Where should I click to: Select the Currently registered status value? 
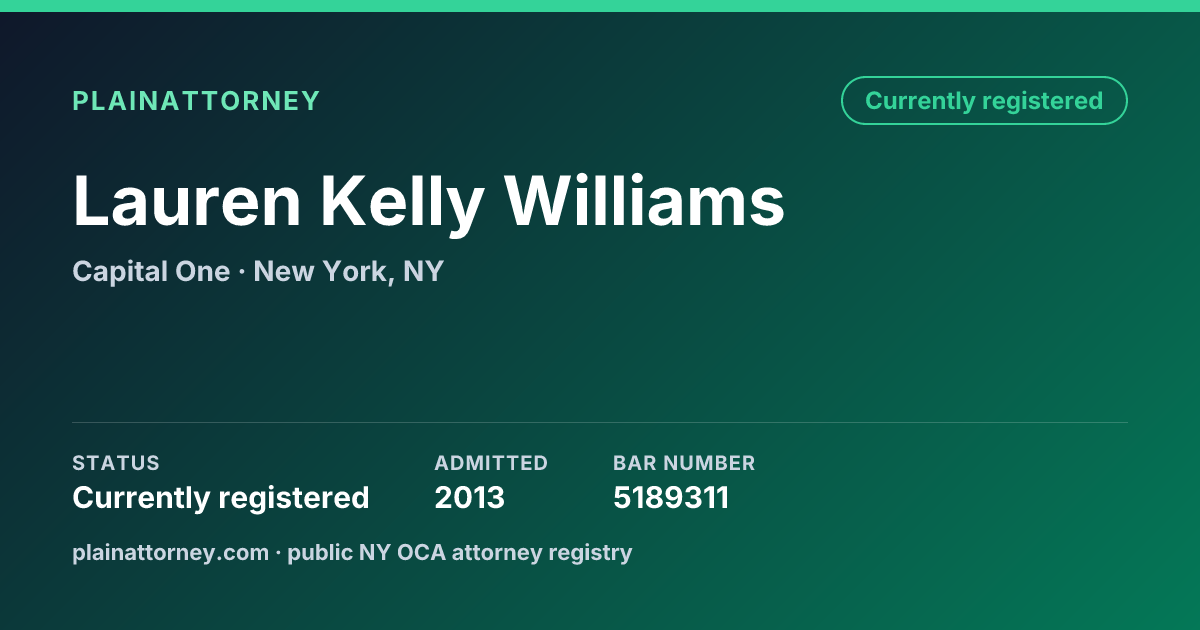click(x=221, y=498)
